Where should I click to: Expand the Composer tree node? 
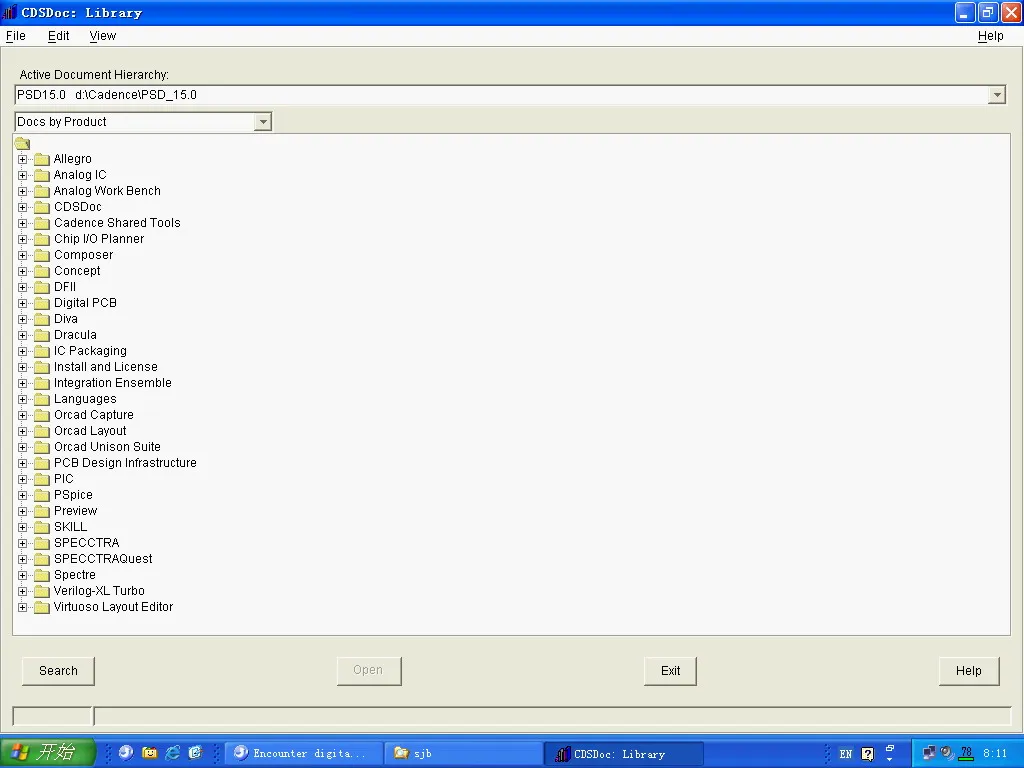pyautogui.click(x=22, y=255)
